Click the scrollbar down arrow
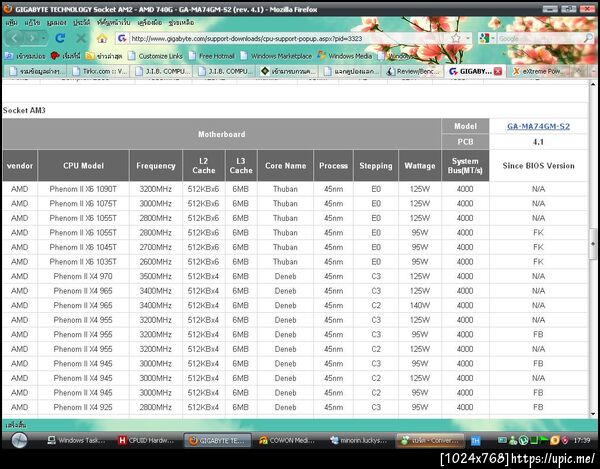The height and width of the screenshot is (469, 600). [592, 414]
